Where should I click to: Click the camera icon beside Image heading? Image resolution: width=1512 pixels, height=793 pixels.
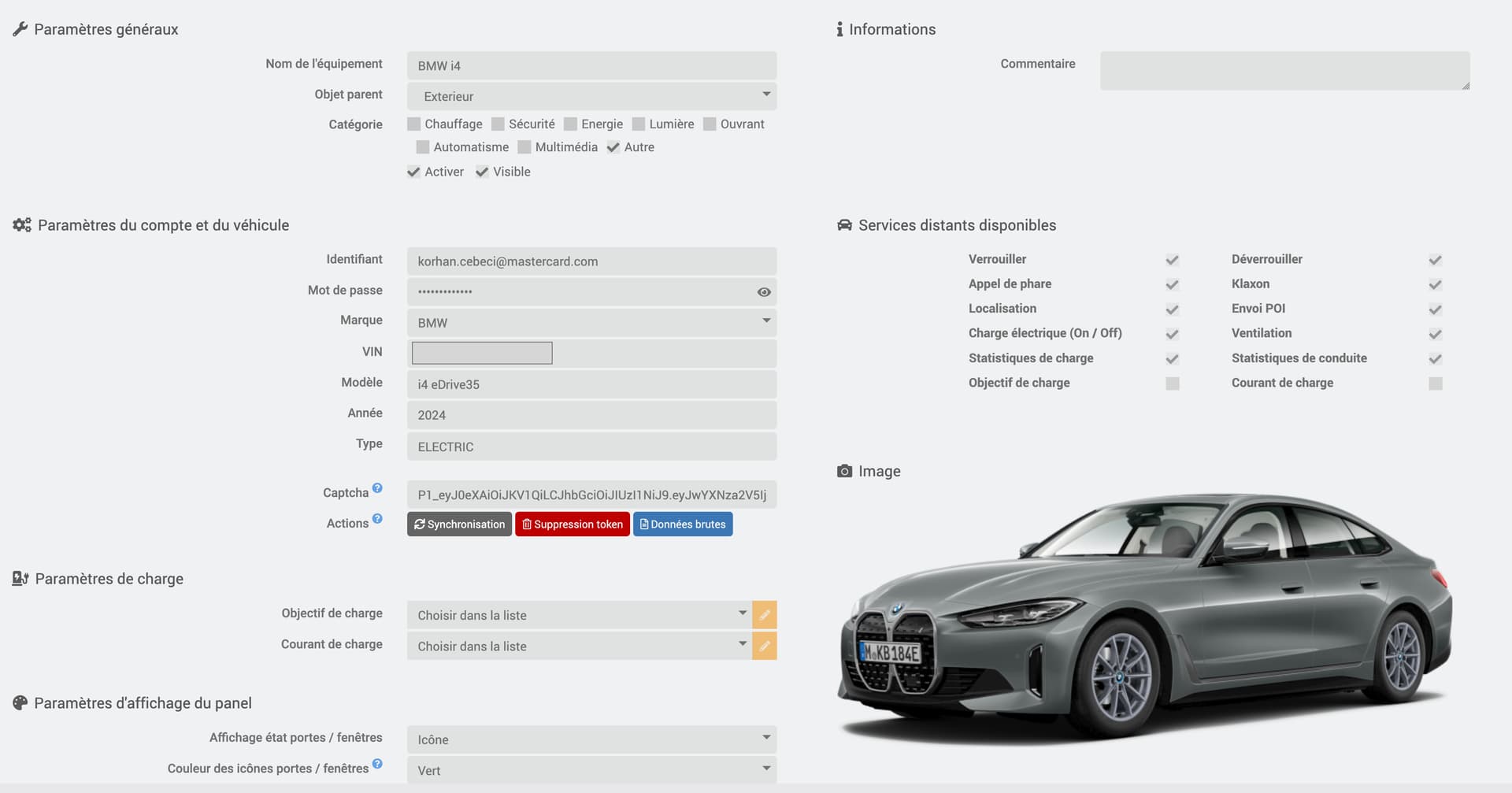coord(844,471)
